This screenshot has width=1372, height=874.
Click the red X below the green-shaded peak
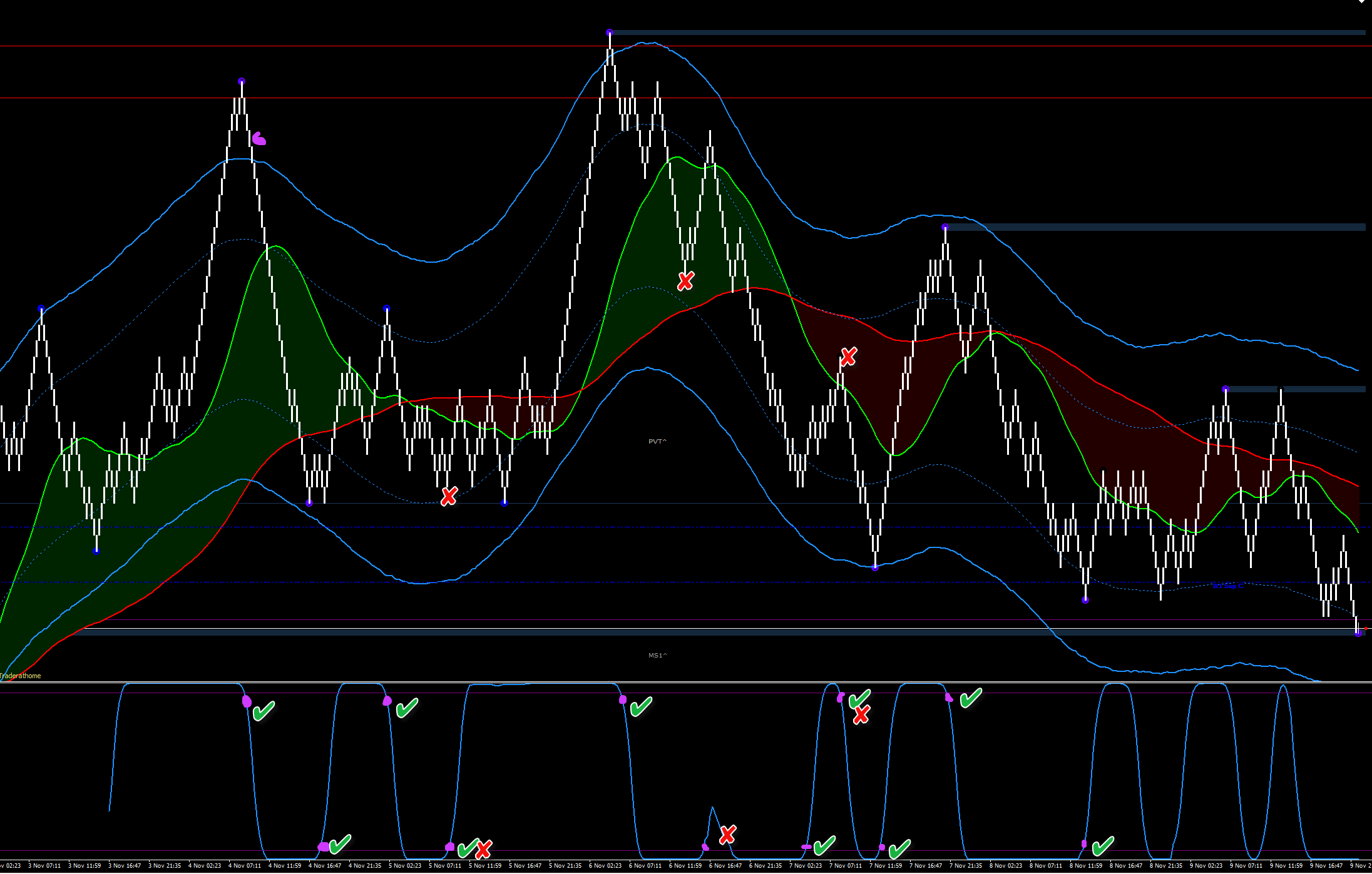pyautogui.click(x=685, y=281)
